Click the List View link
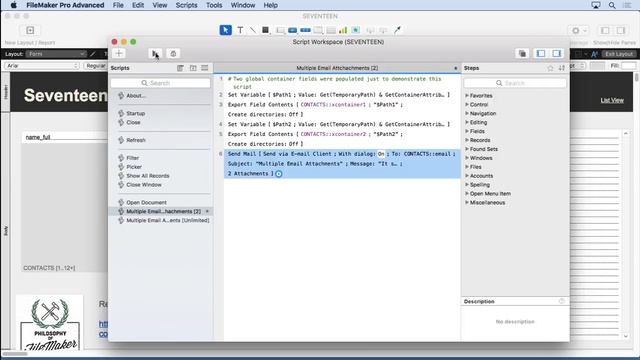The image size is (640, 360). point(612,100)
